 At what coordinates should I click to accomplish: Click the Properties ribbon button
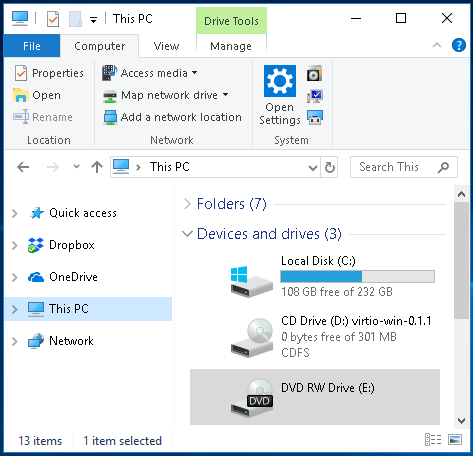[x=49, y=73]
